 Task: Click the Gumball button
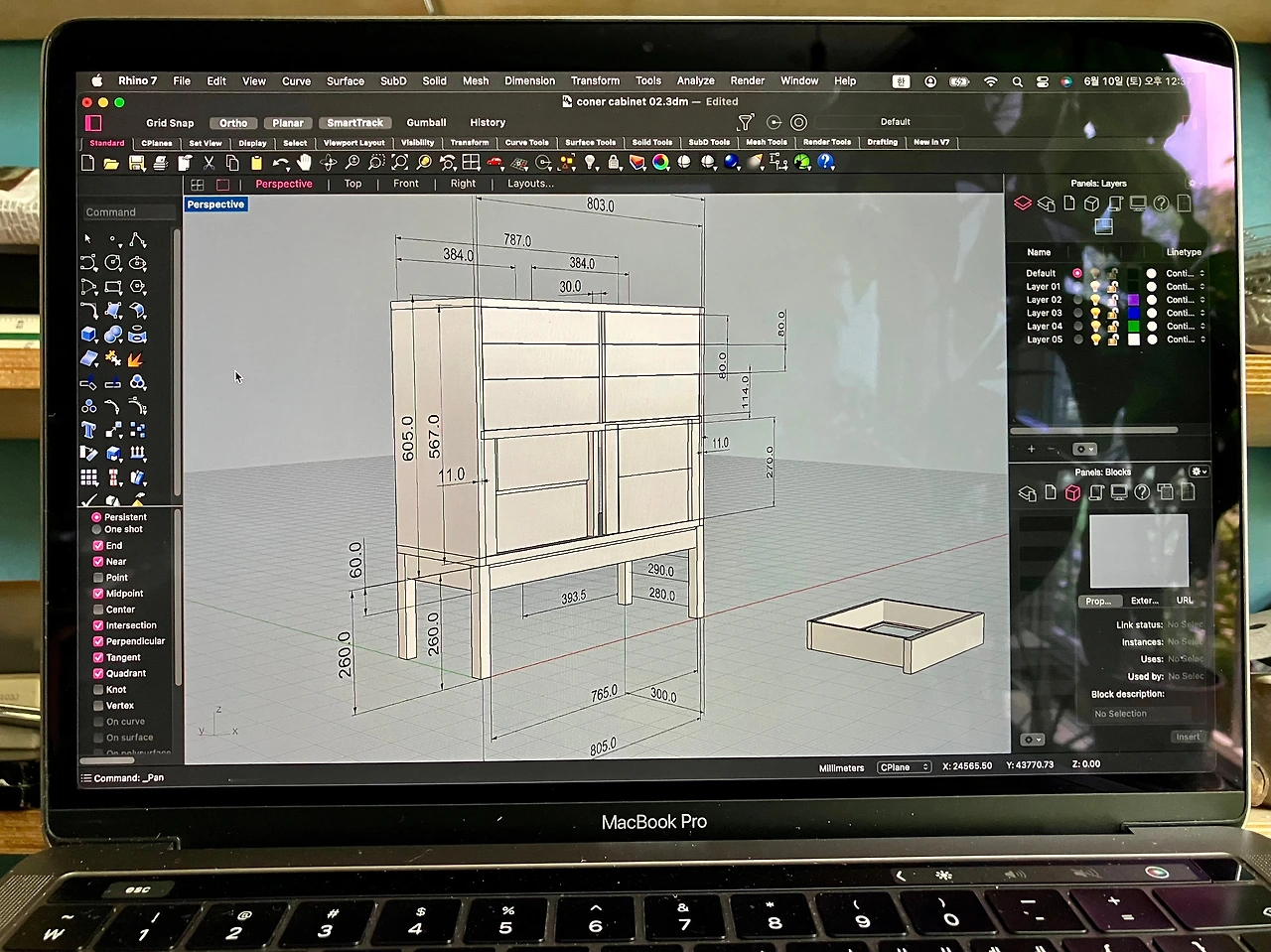[x=426, y=123]
